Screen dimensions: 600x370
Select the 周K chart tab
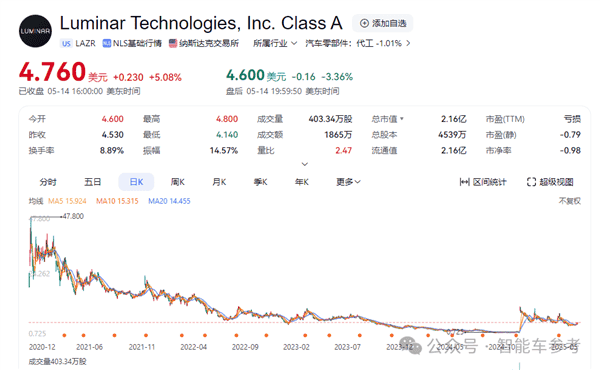[x=178, y=182]
